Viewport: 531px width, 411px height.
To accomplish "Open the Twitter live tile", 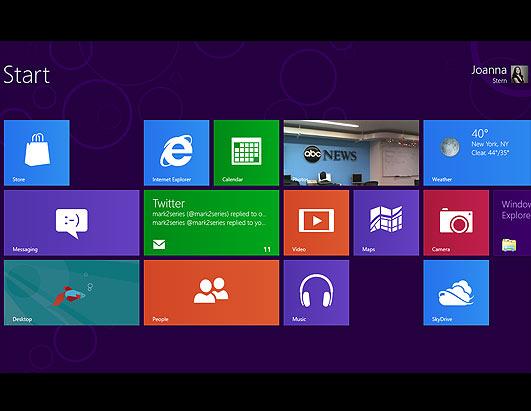I will coord(211,223).
